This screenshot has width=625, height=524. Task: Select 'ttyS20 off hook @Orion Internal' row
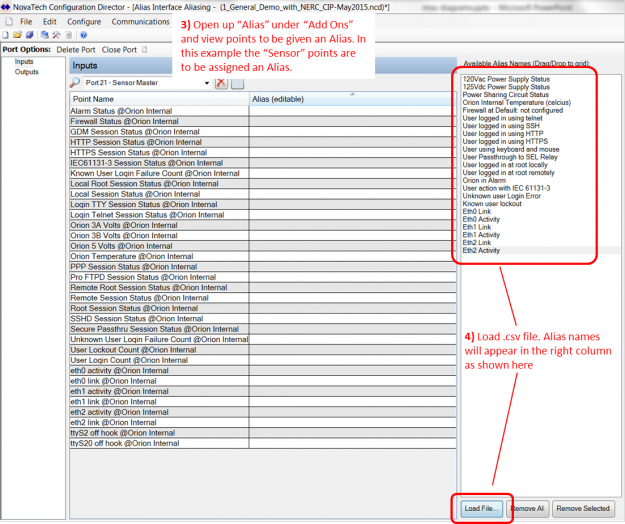pos(159,443)
